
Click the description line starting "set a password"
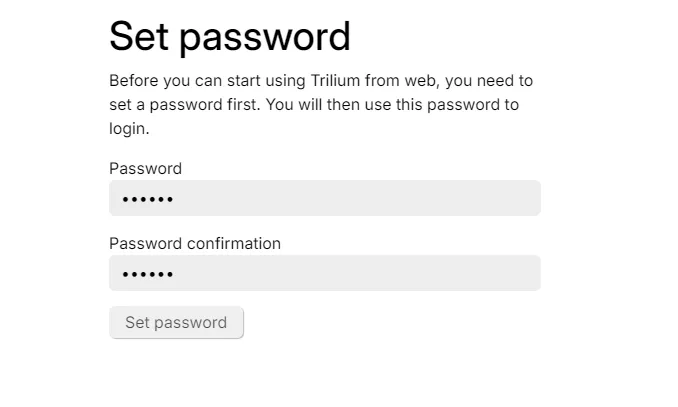(x=313, y=104)
